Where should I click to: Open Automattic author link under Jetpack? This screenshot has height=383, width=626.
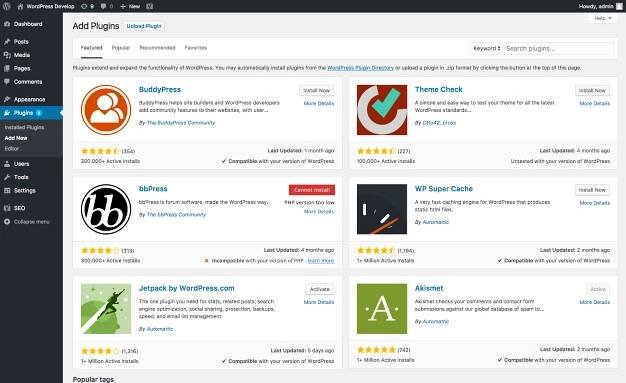[x=160, y=329]
